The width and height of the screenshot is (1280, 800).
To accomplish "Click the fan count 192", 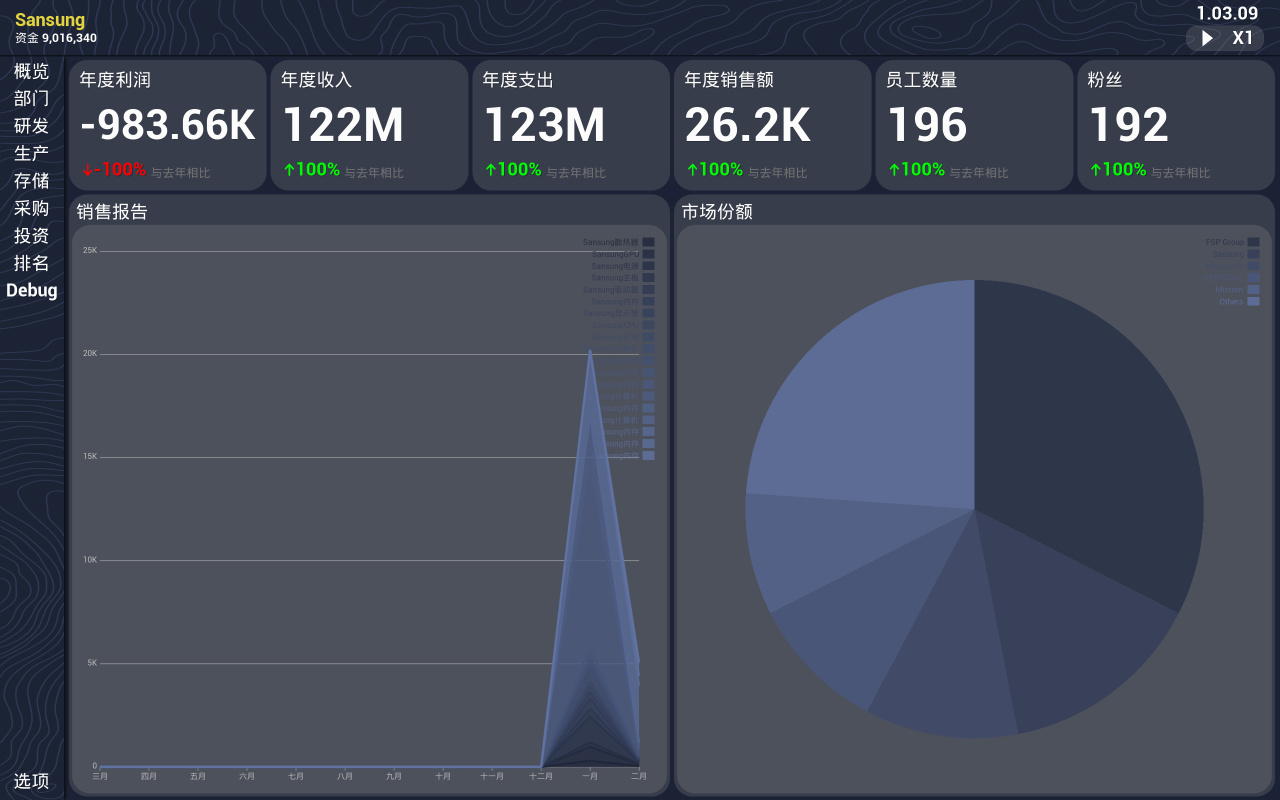I will click(x=1129, y=125).
